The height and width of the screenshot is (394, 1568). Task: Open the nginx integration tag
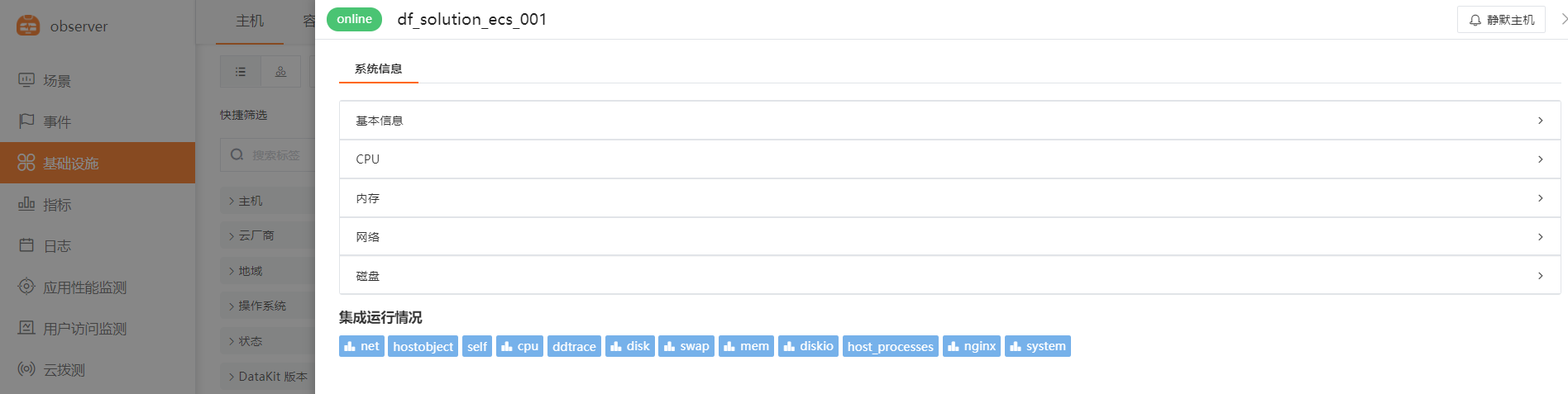click(972, 346)
